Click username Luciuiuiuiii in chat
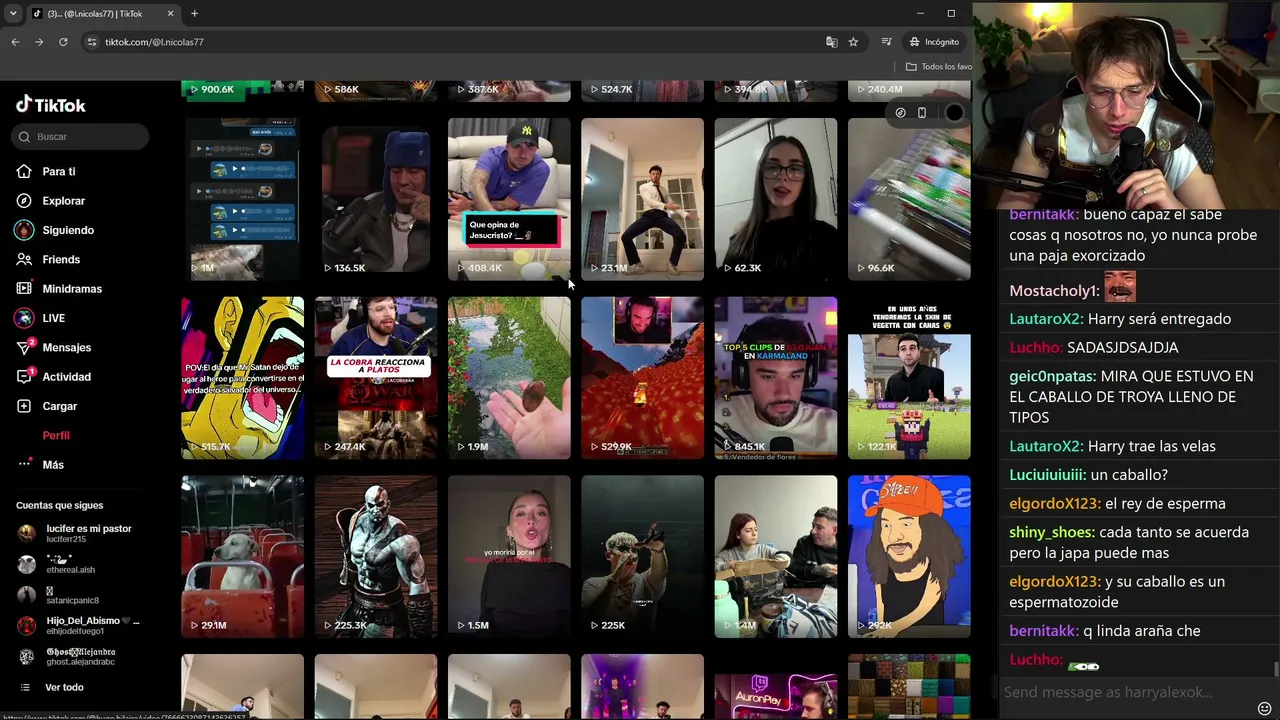 (x=1047, y=475)
